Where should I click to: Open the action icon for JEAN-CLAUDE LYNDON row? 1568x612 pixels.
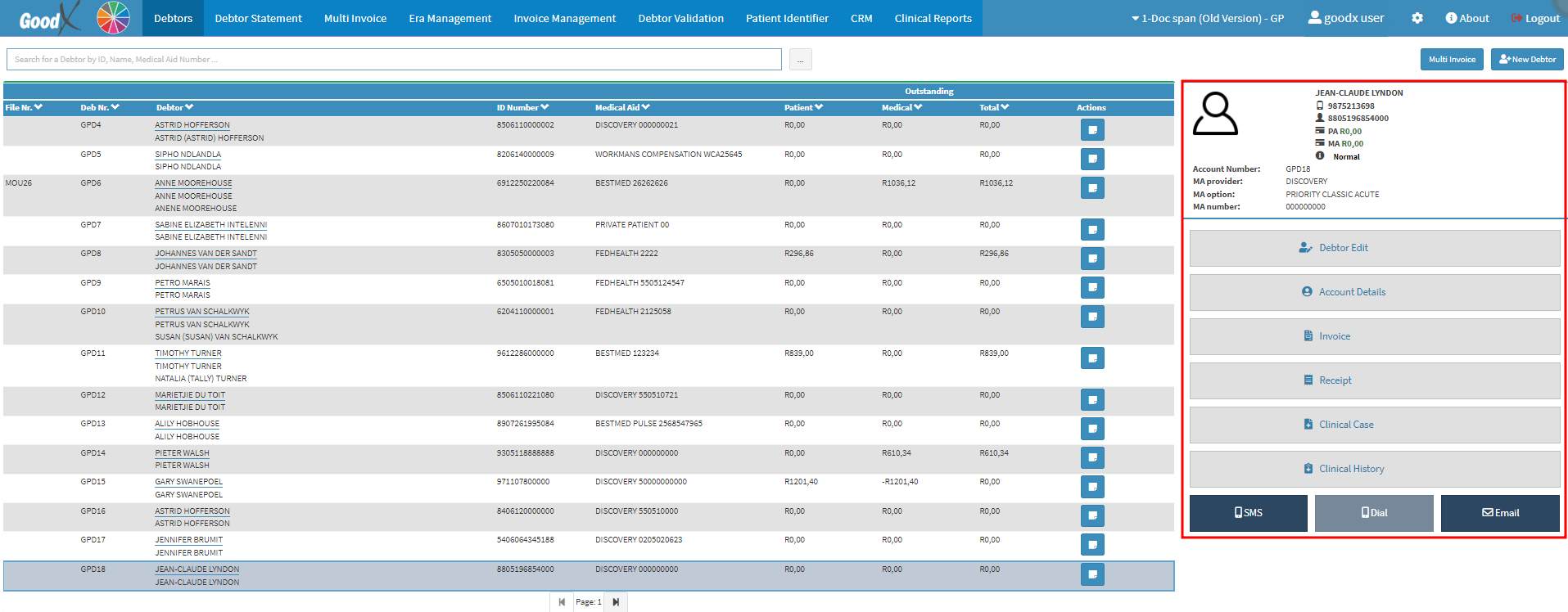click(x=1092, y=574)
